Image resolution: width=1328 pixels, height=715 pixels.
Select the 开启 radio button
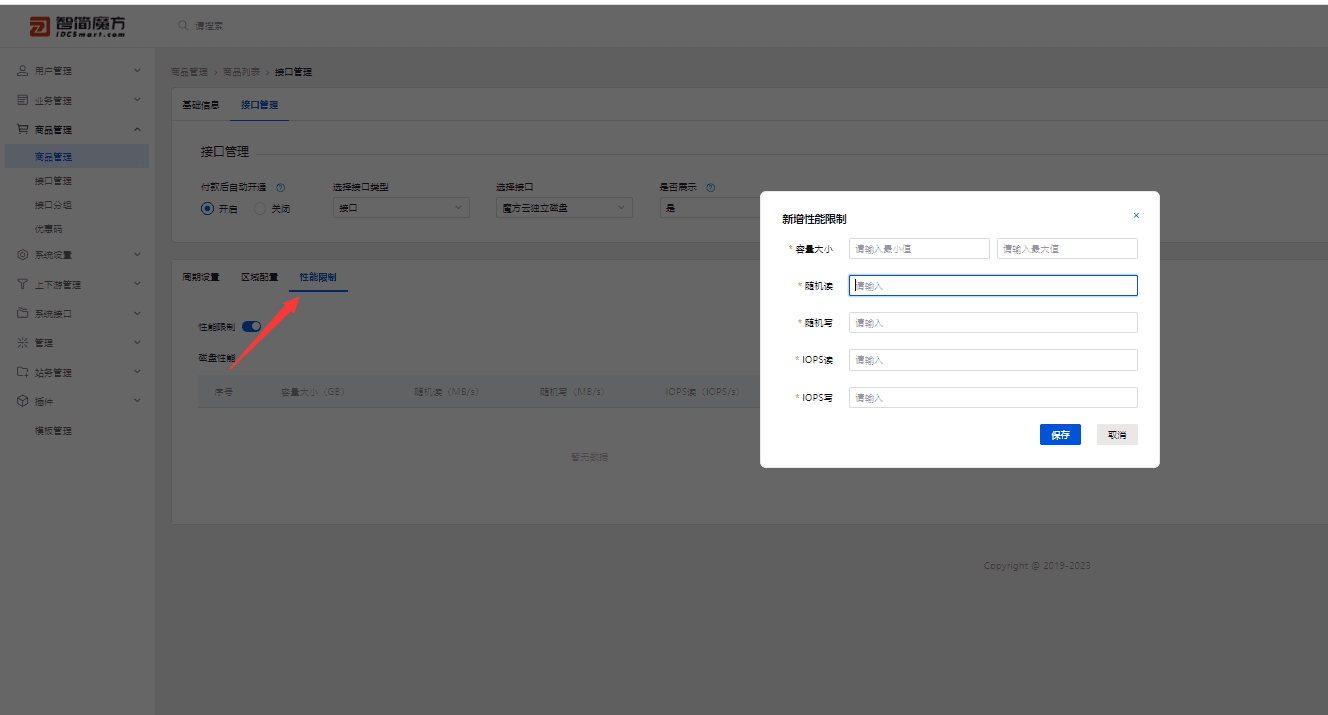point(208,209)
